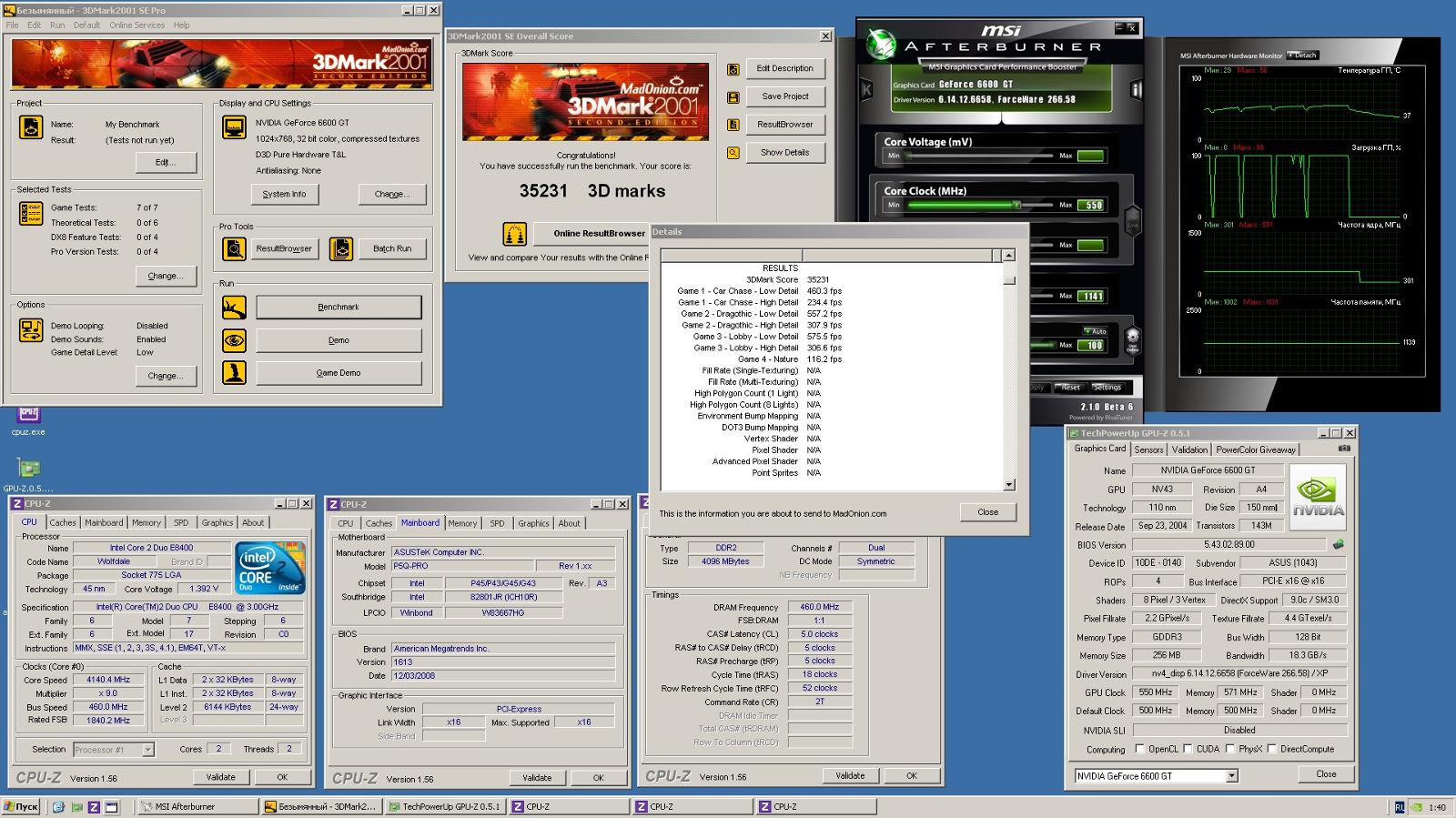
Task: Click Settings button in Afterburner
Action: click(x=1107, y=388)
